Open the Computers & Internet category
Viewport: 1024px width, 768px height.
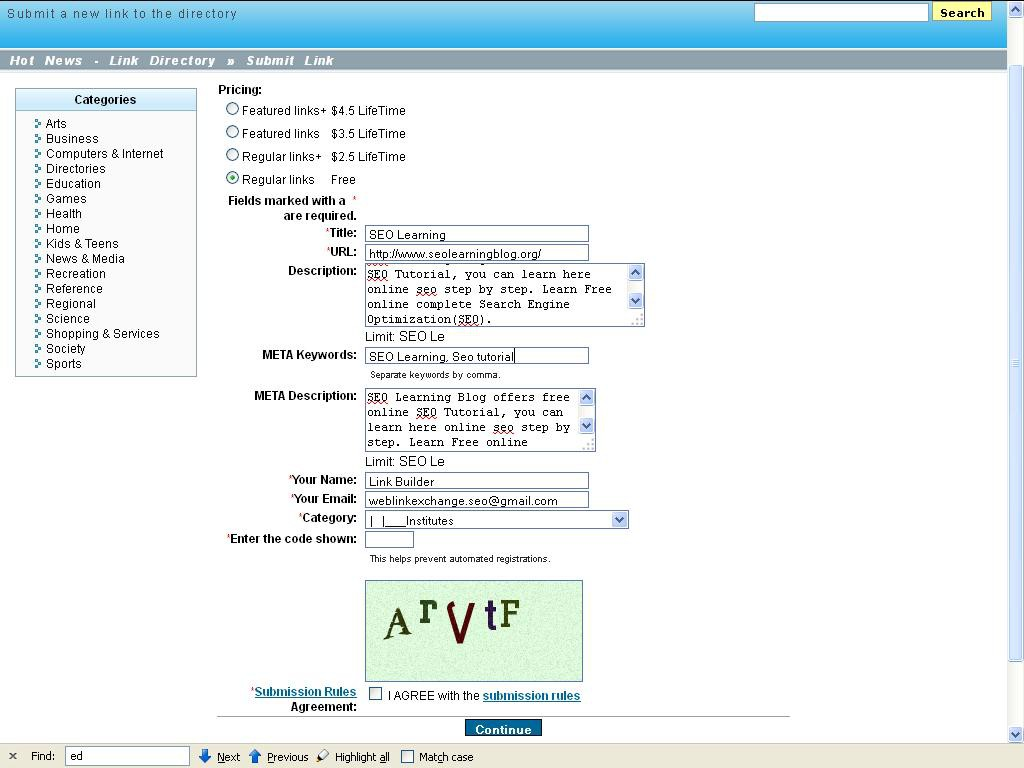(x=104, y=154)
